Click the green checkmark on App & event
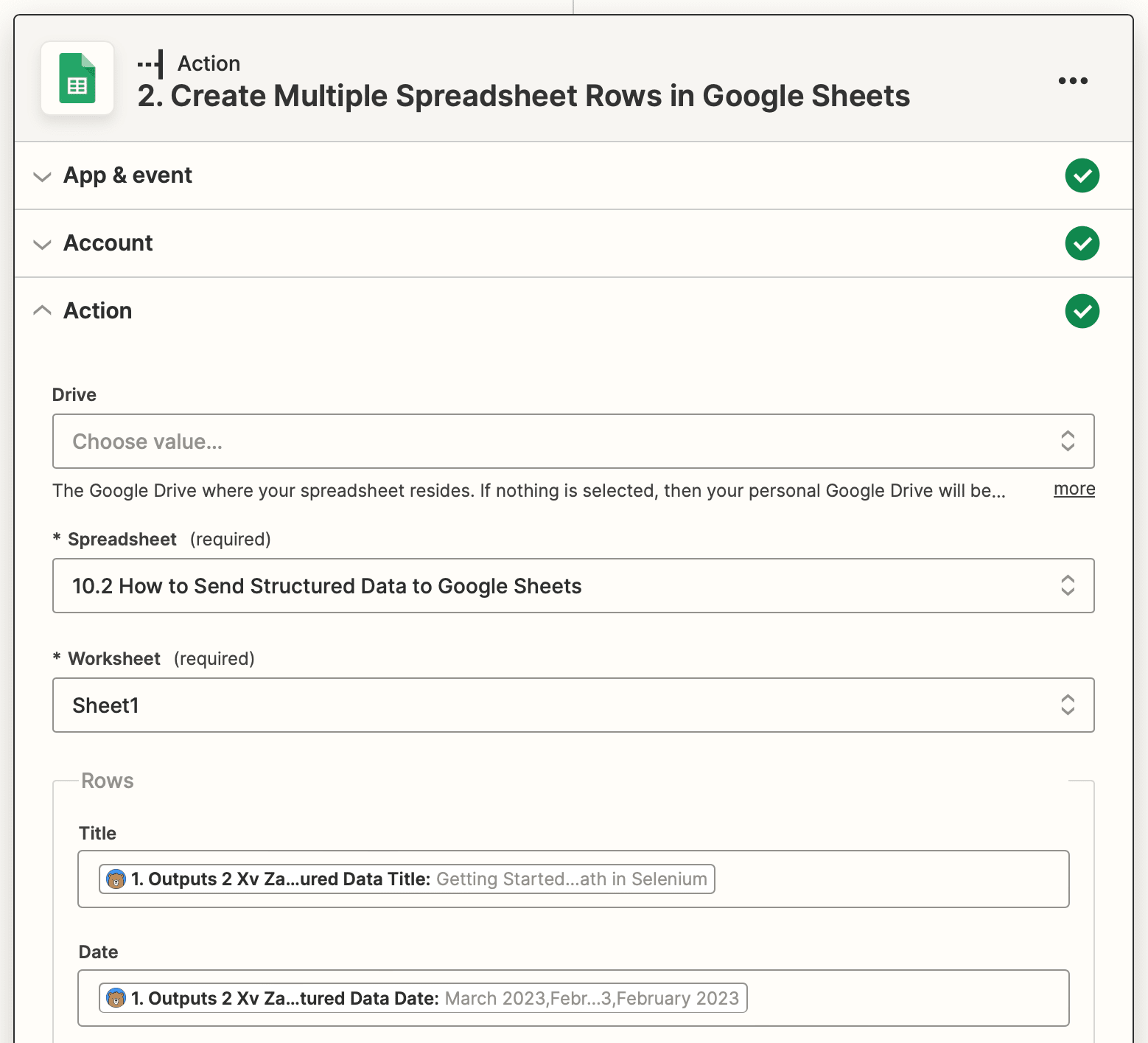This screenshot has height=1043, width=1148. (x=1082, y=175)
